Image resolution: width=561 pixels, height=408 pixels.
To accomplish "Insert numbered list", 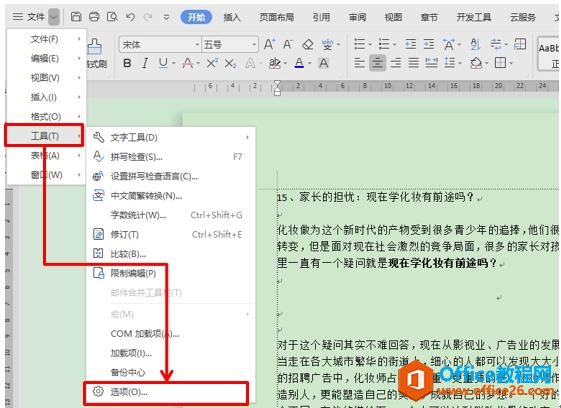I will click(x=384, y=44).
